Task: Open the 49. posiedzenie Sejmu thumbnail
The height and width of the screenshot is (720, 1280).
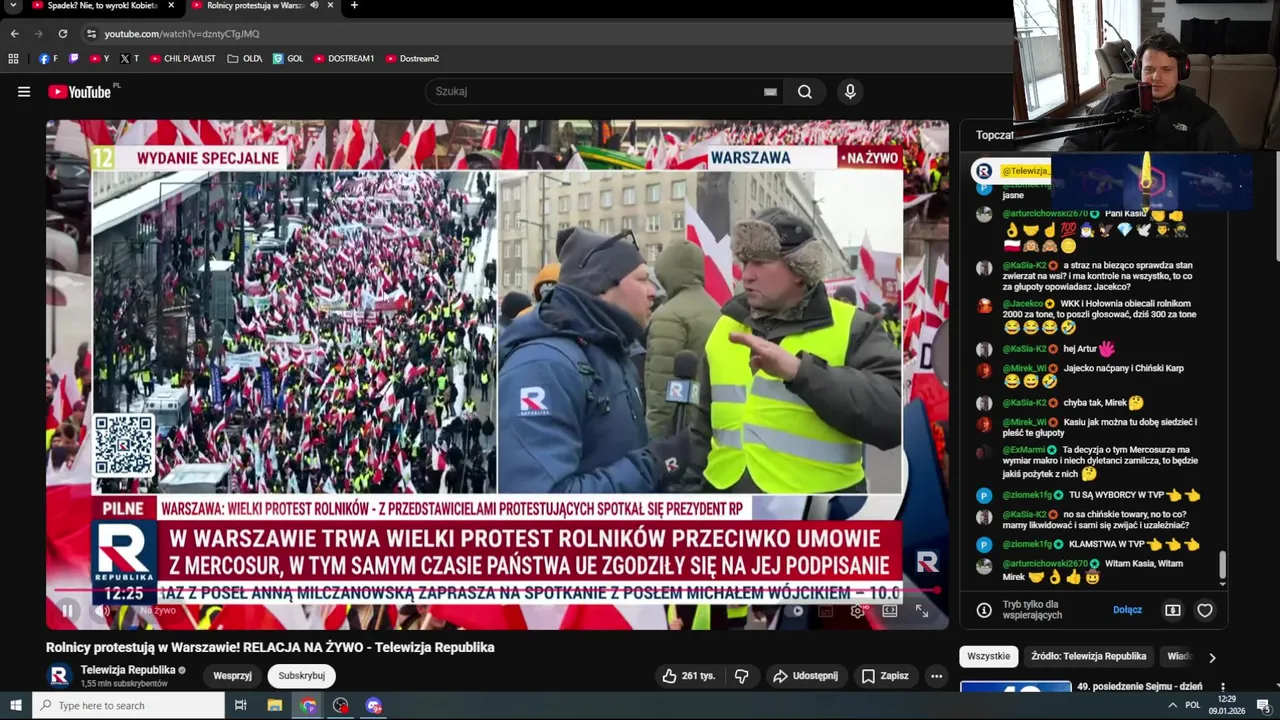Action: [x=1015, y=687]
